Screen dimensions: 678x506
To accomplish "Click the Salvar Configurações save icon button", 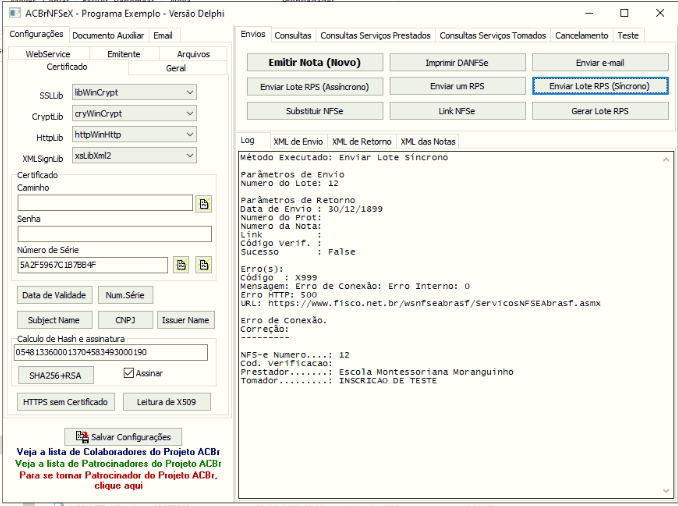I will coord(123,437).
